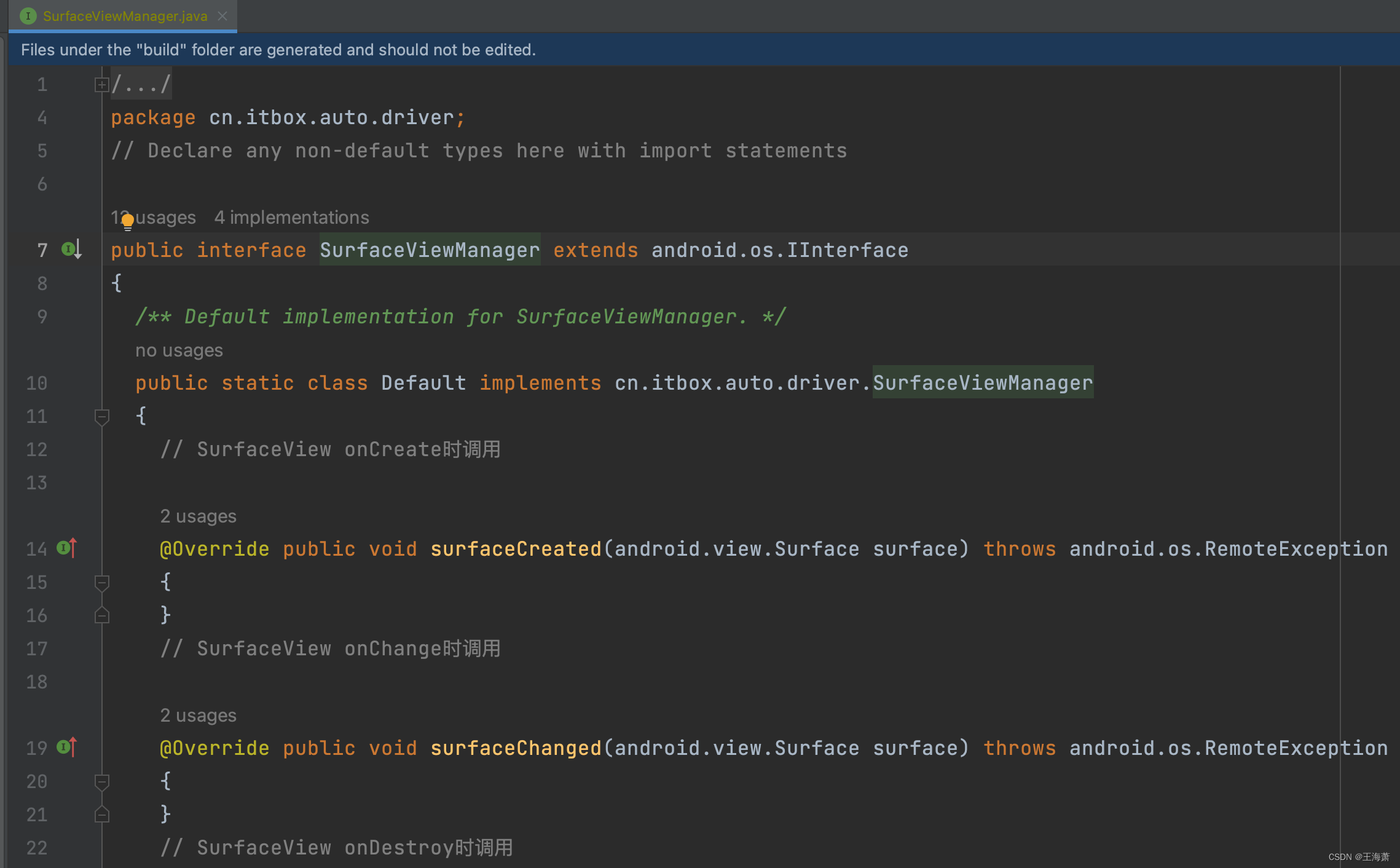This screenshot has height=868, width=1400.
Task: Click the green method marker on line 19 gutter
Action: click(63, 747)
